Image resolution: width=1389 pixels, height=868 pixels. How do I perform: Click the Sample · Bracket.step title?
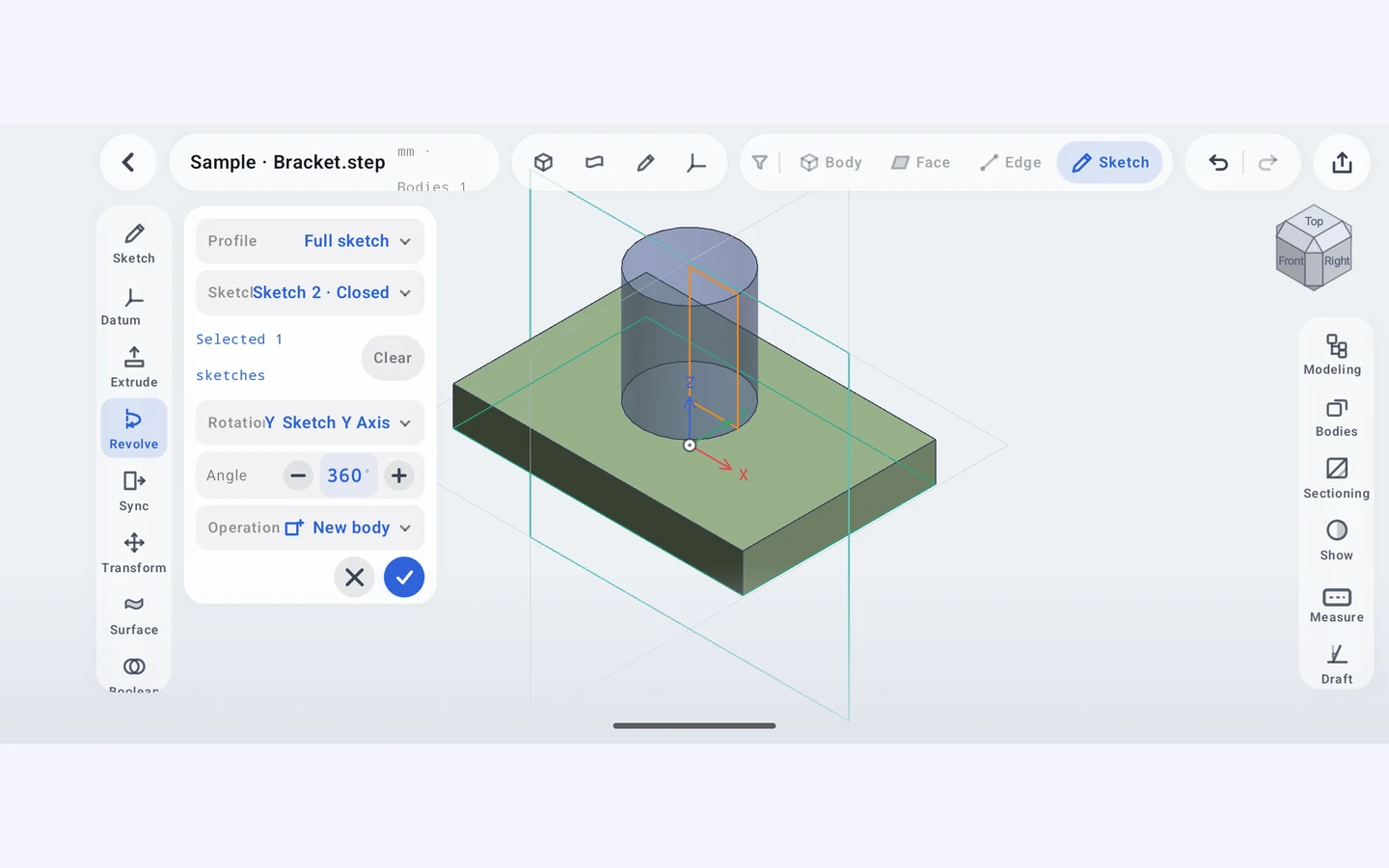tap(287, 162)
